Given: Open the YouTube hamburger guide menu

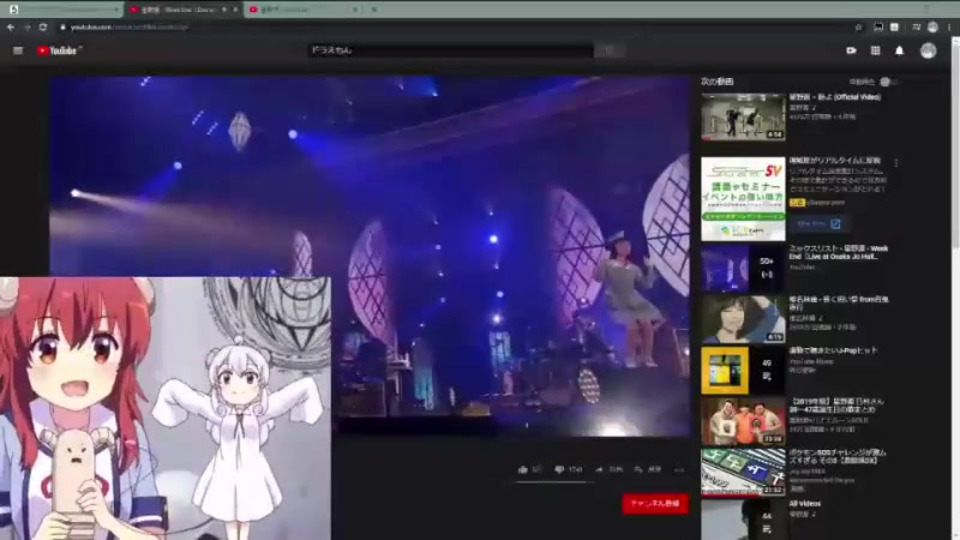Looking at the screenshot, I should [x=18, y=51].
